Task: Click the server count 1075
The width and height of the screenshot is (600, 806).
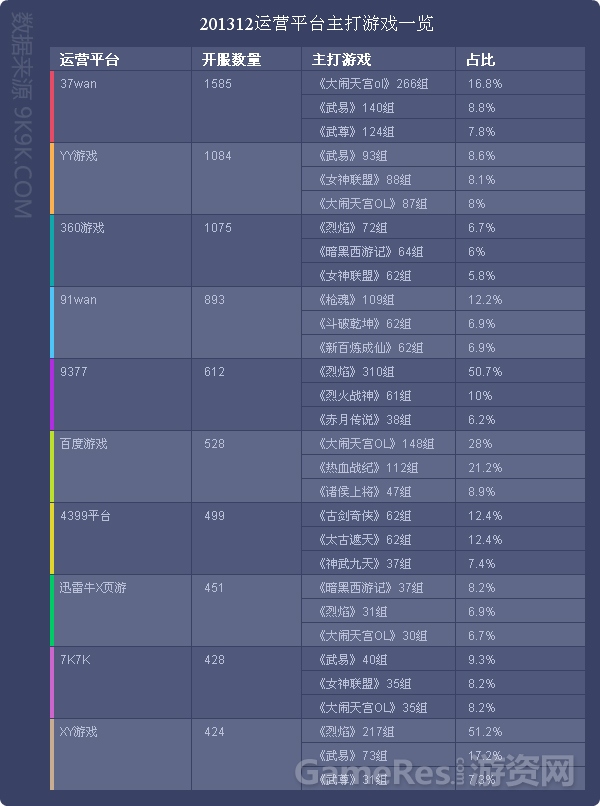Action: [x=217, y=228]
